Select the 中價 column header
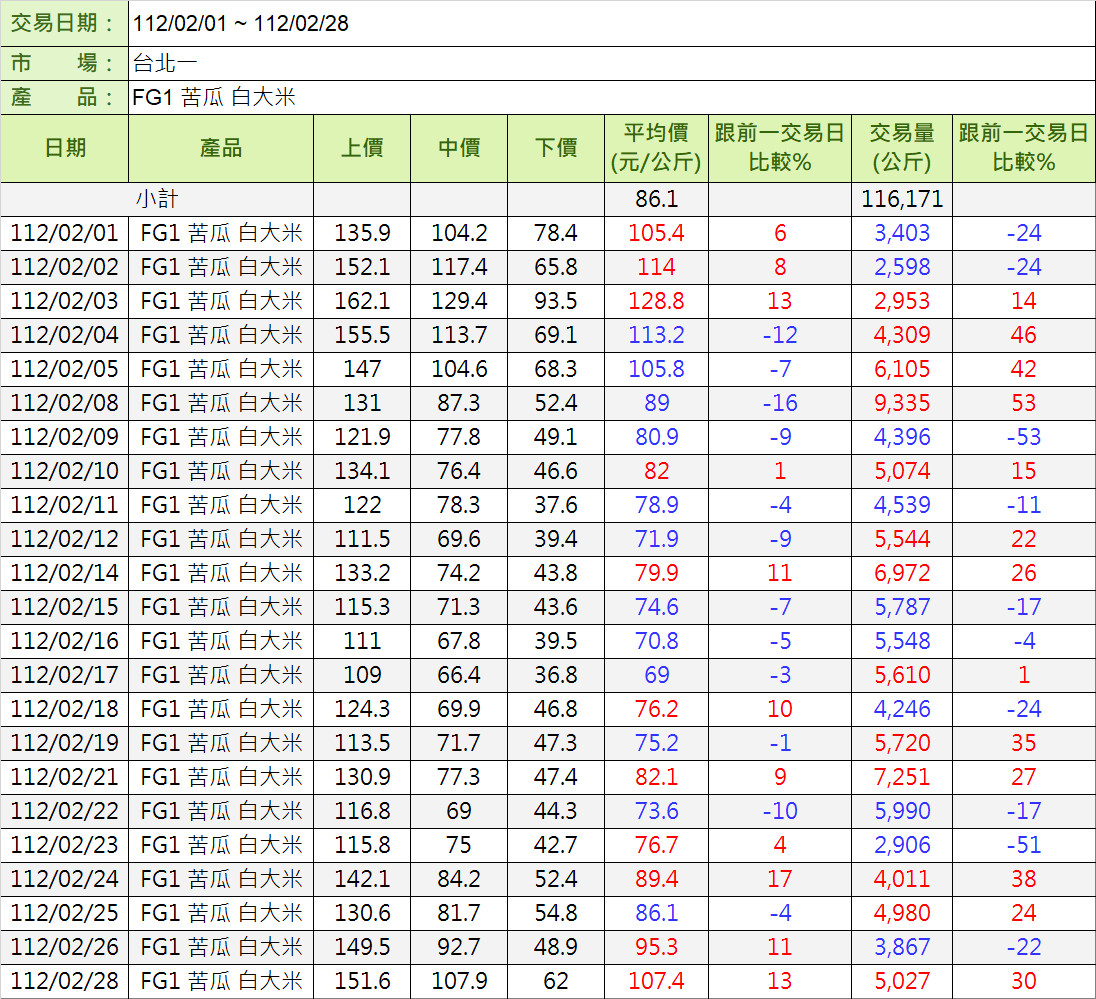This screenshot has height=999, width=1096. point(459,148)
